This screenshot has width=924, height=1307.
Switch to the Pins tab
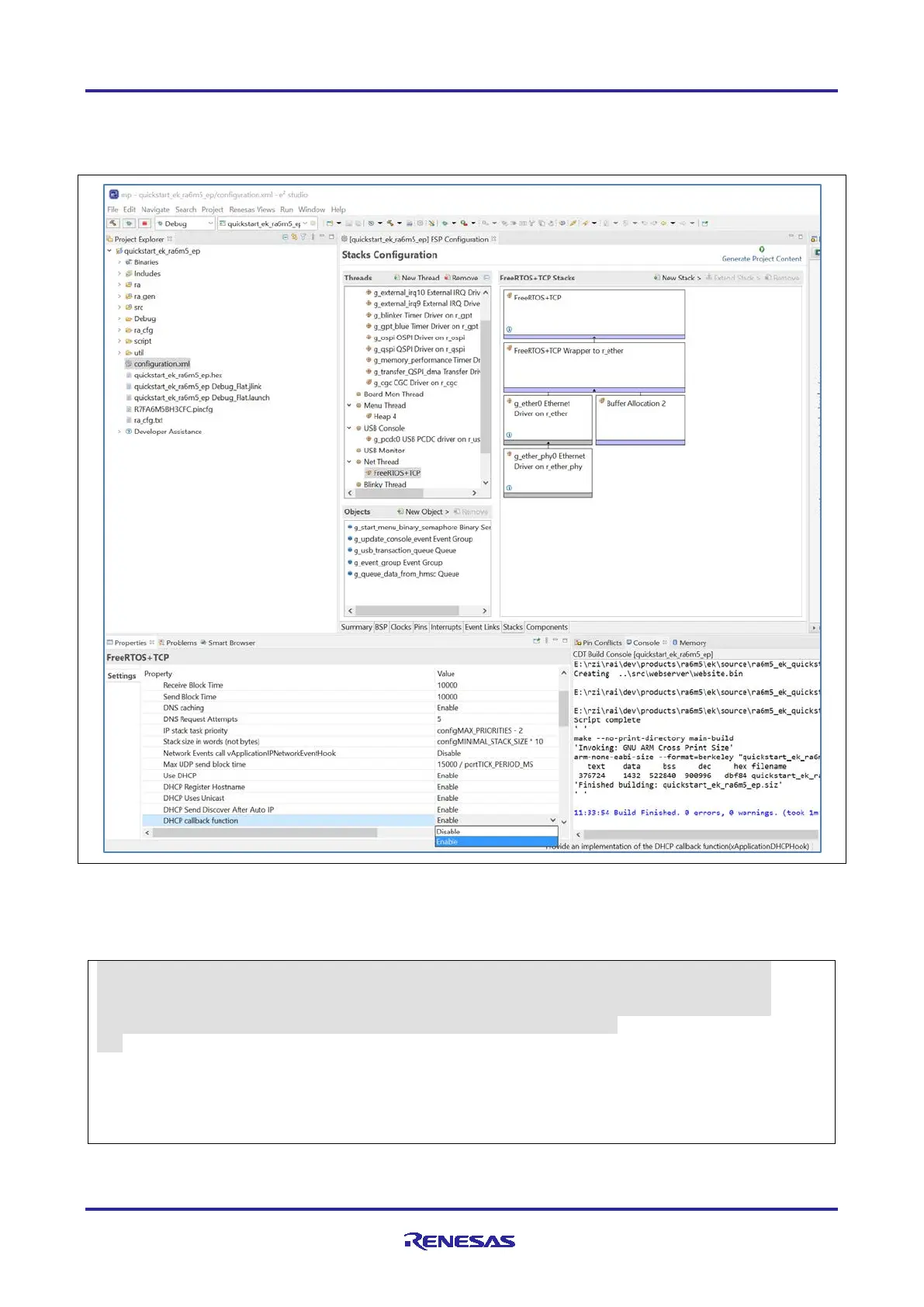[x=420, y=627]
